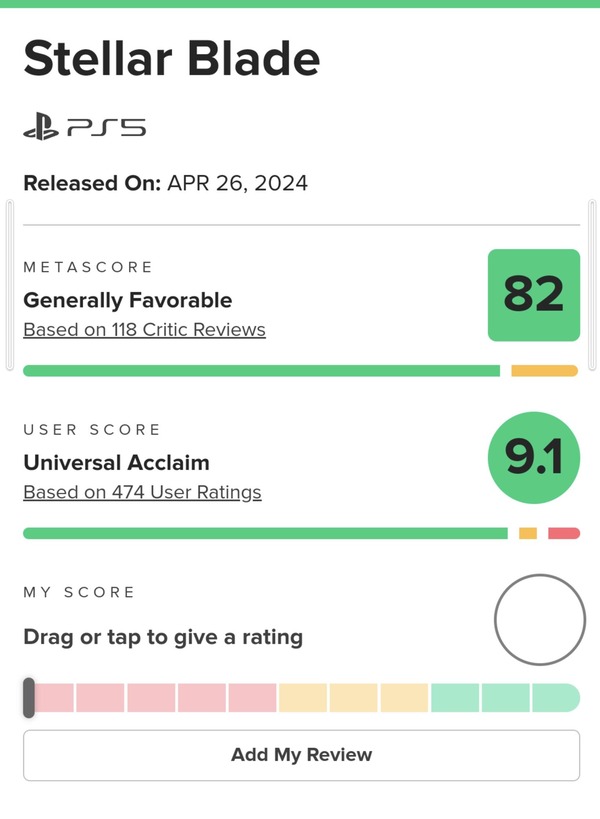Click the green Metascore 82 badge
The height and width of the screenshot is (819, 600).
534,295
